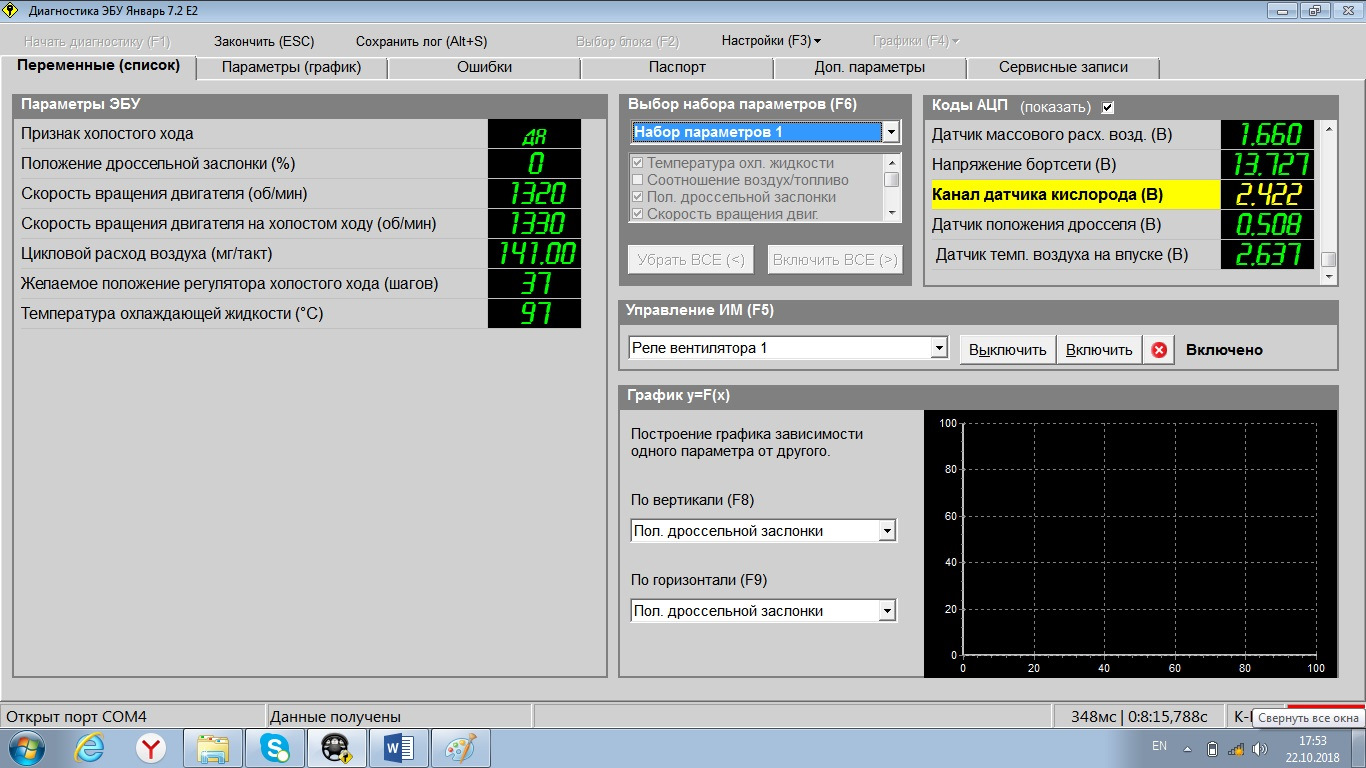Image resolution: width=1366 pixels, height=768 pixels.
Task: Launch Yandex browser from the taskbar
Action: click(151, 748)
